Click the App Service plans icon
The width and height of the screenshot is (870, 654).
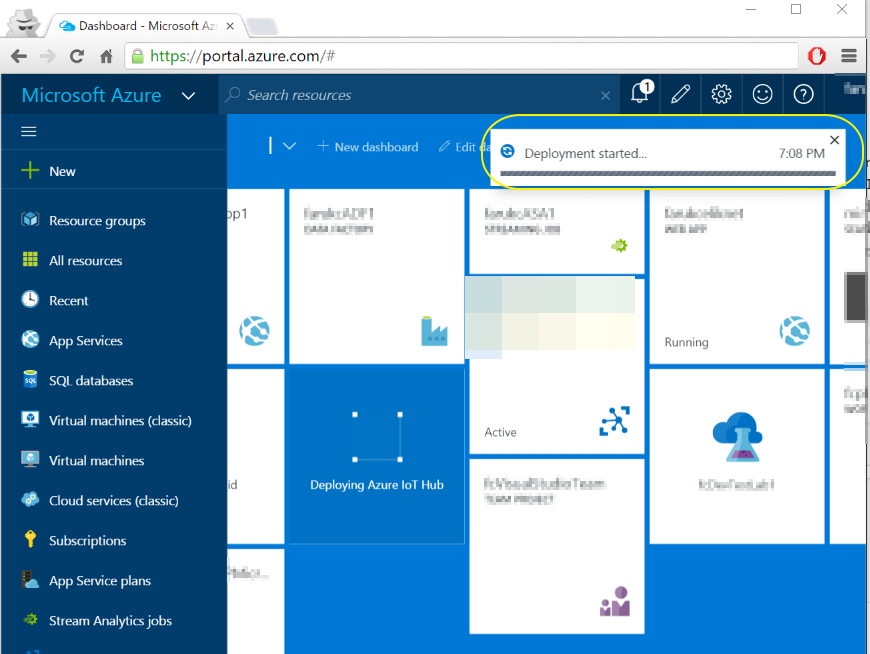[30, 580]
